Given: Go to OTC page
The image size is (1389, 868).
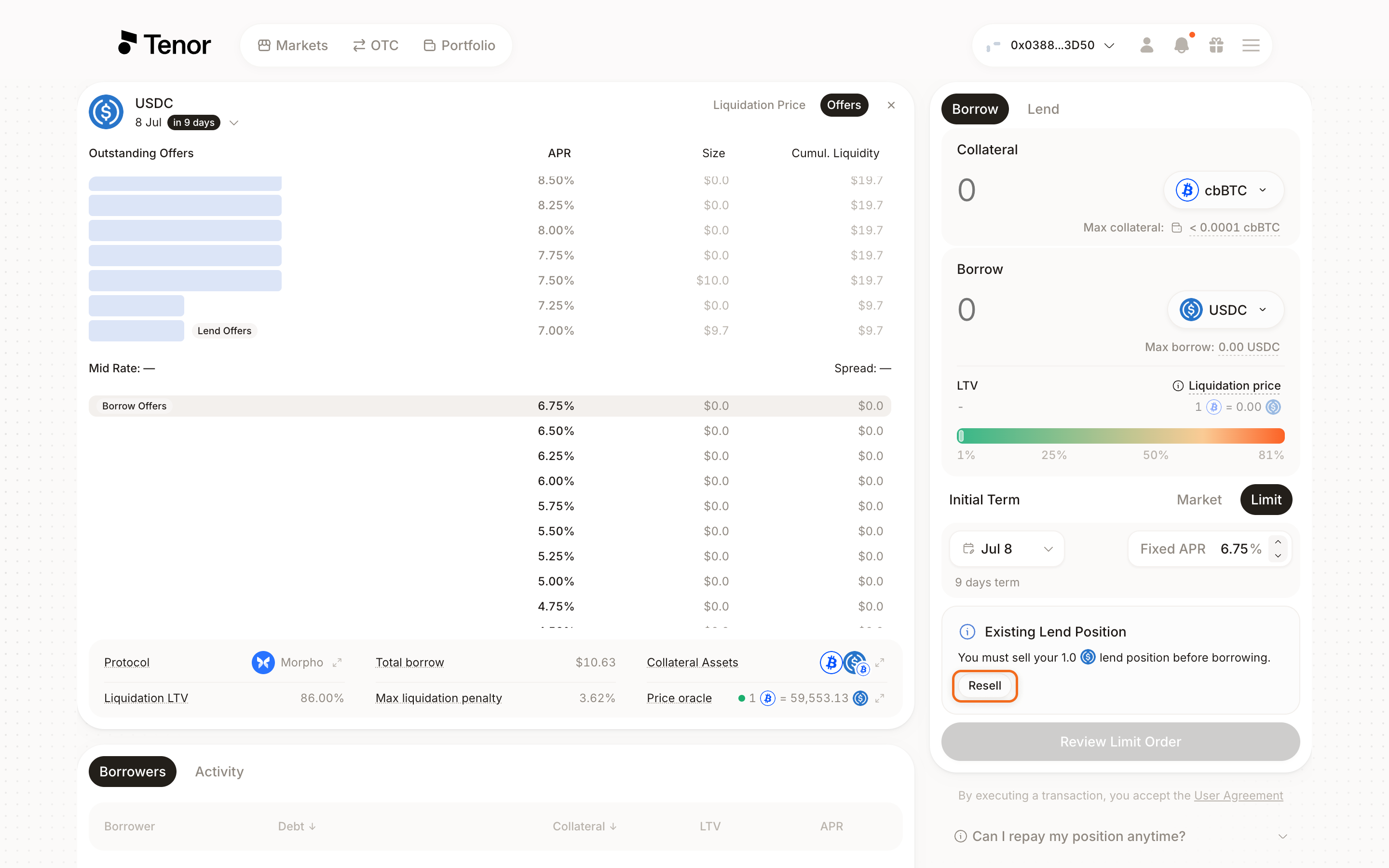Looking at the screenshot, I should tap(375, 45).
